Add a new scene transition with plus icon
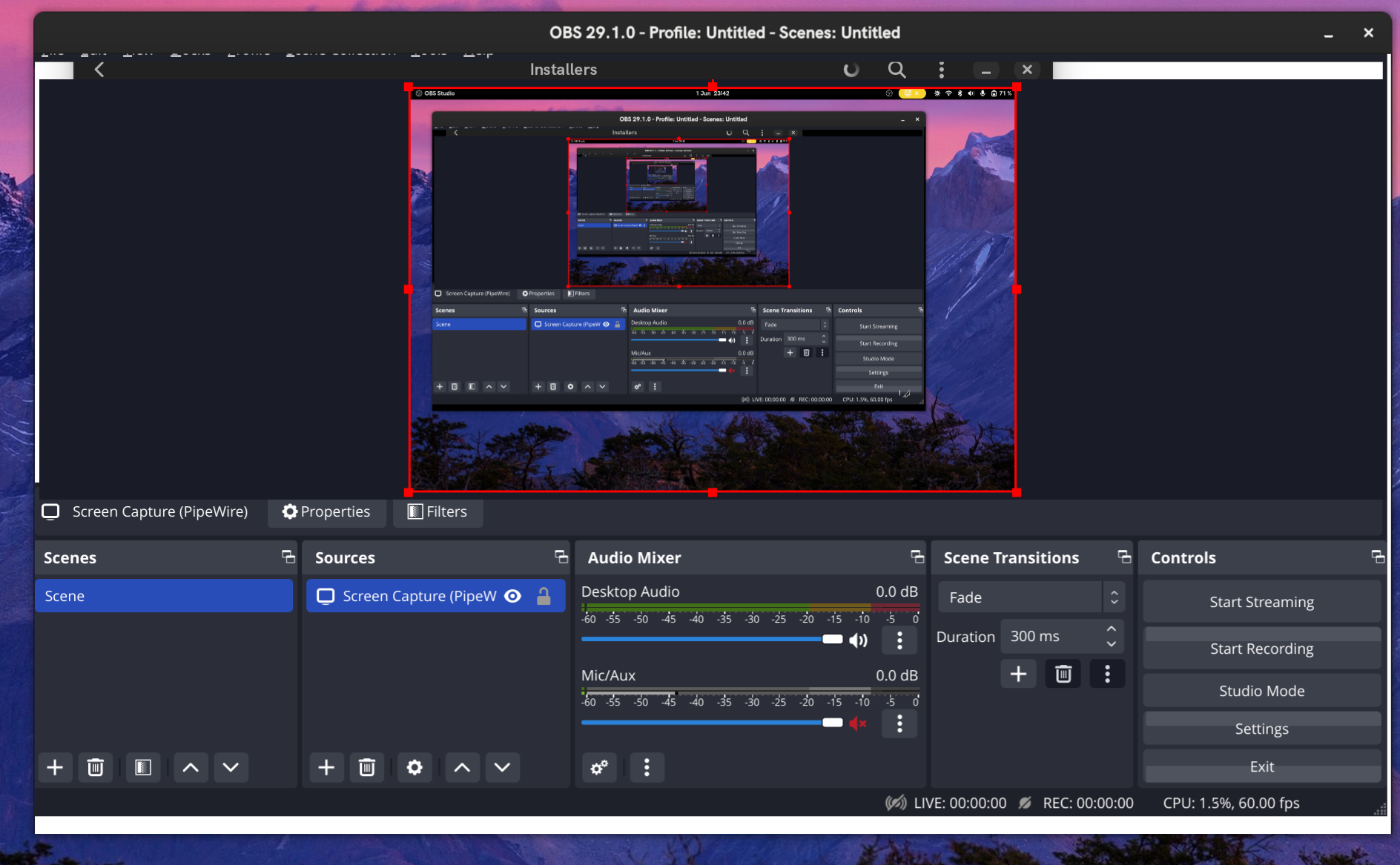Viewport: 1400px width, 865px height. click(1018, 674)
